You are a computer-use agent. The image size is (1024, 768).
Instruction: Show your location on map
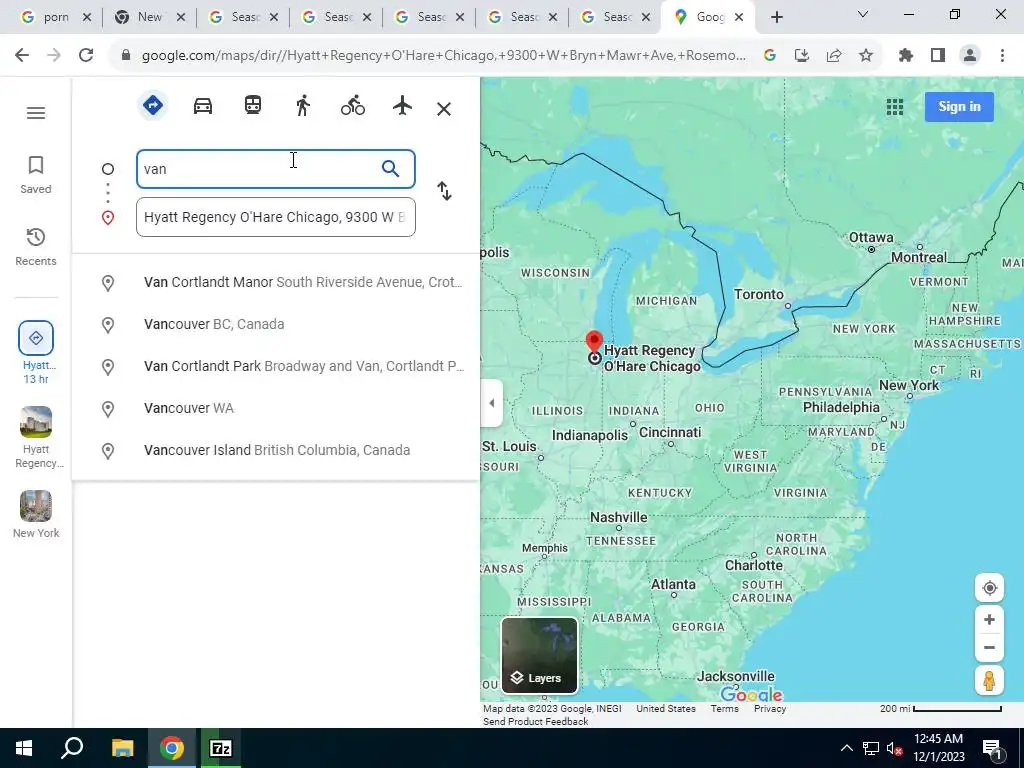[x=989, y=588]
